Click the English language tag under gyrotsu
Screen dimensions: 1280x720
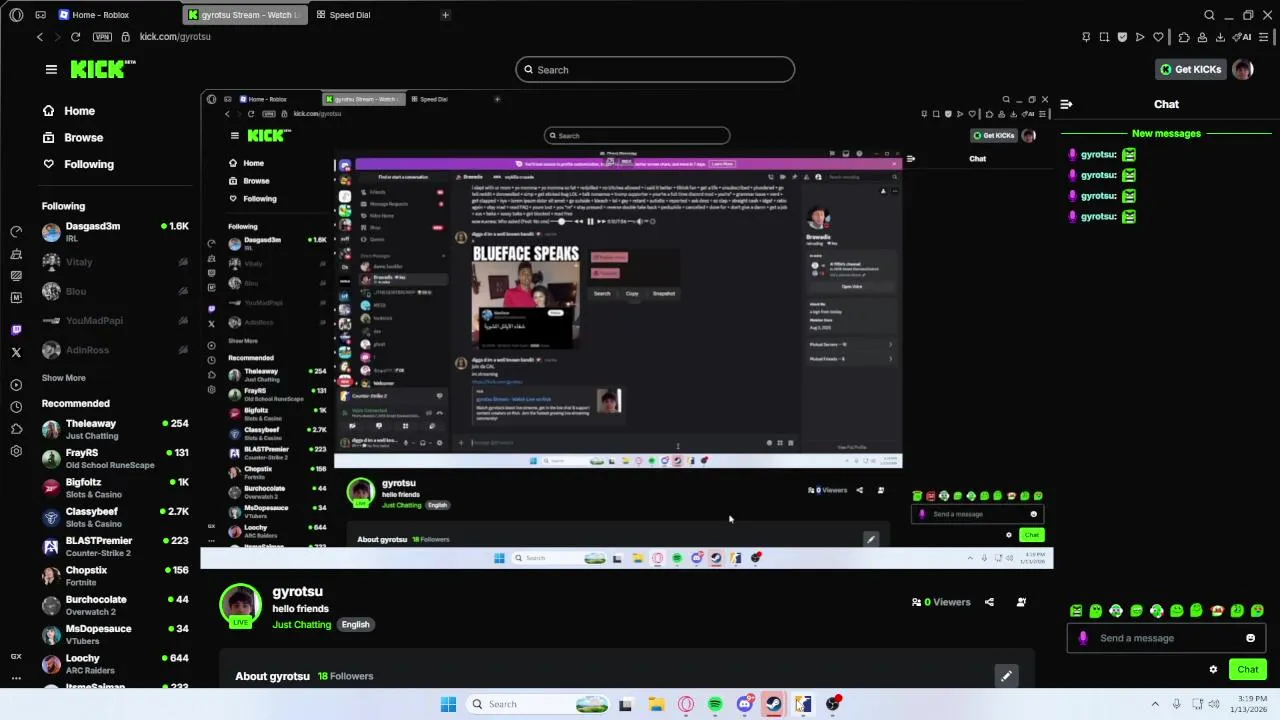355,625
